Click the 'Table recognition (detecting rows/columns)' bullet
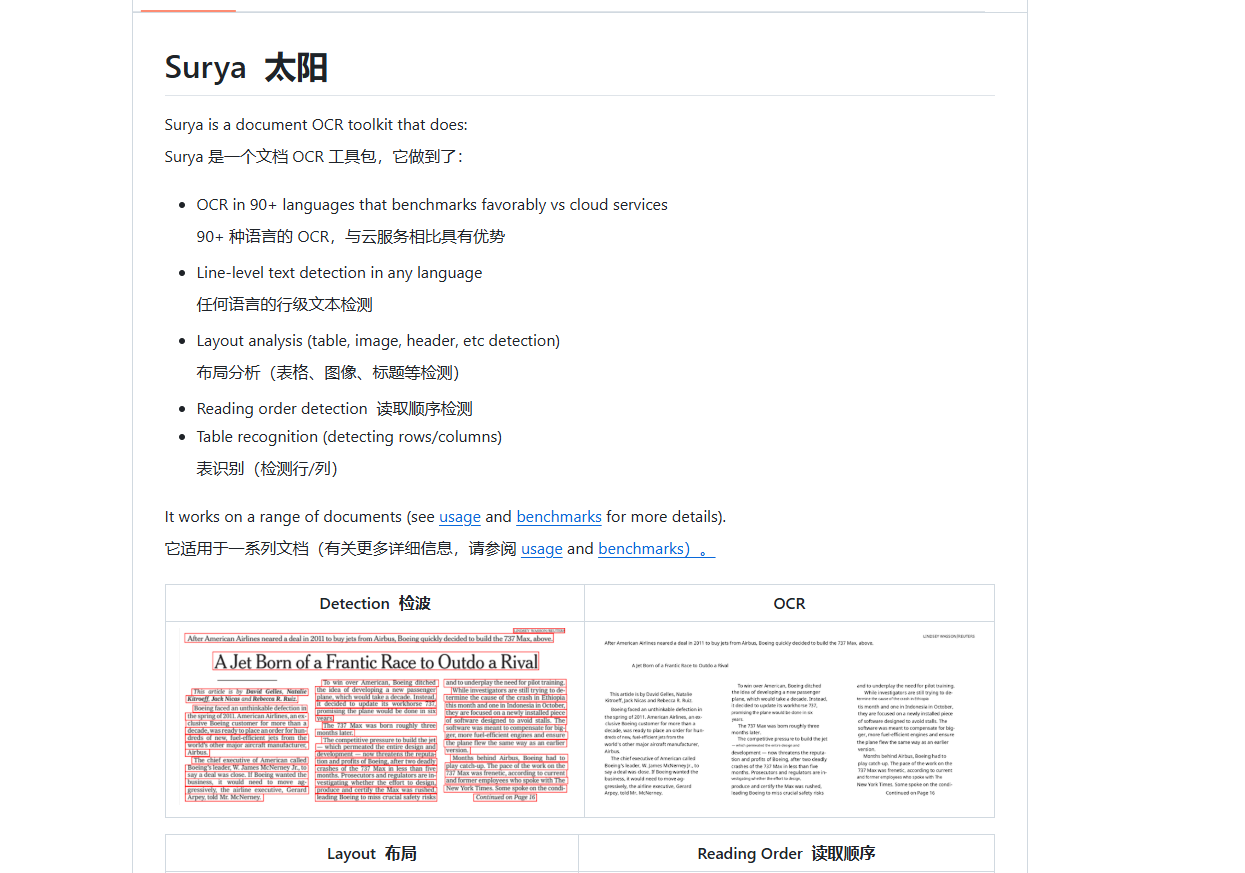This screenshot has height=873, width=1245. tap(349, 437)
